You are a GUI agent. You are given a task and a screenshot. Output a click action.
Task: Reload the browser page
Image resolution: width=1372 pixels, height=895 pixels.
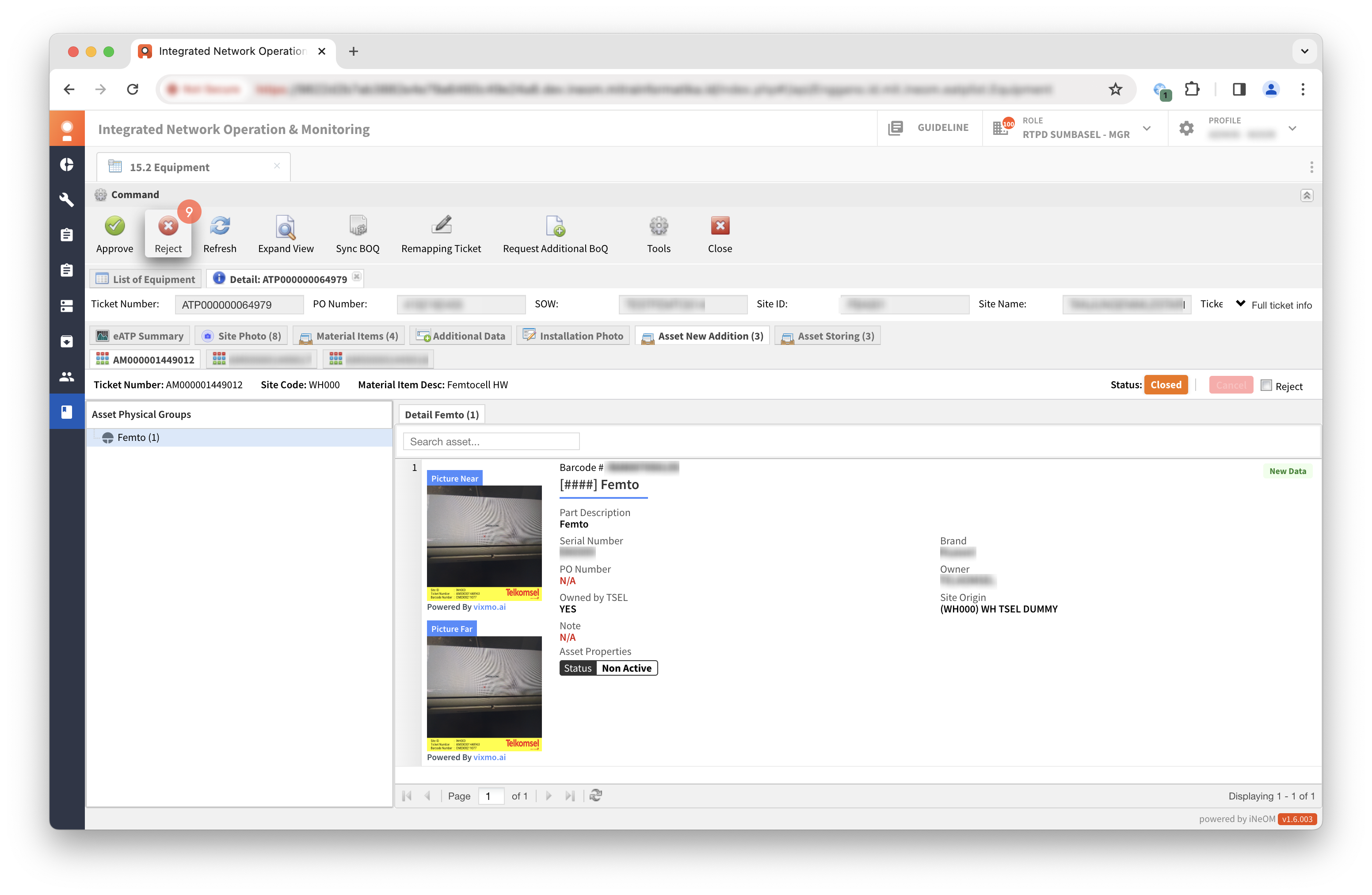[133, 89]
